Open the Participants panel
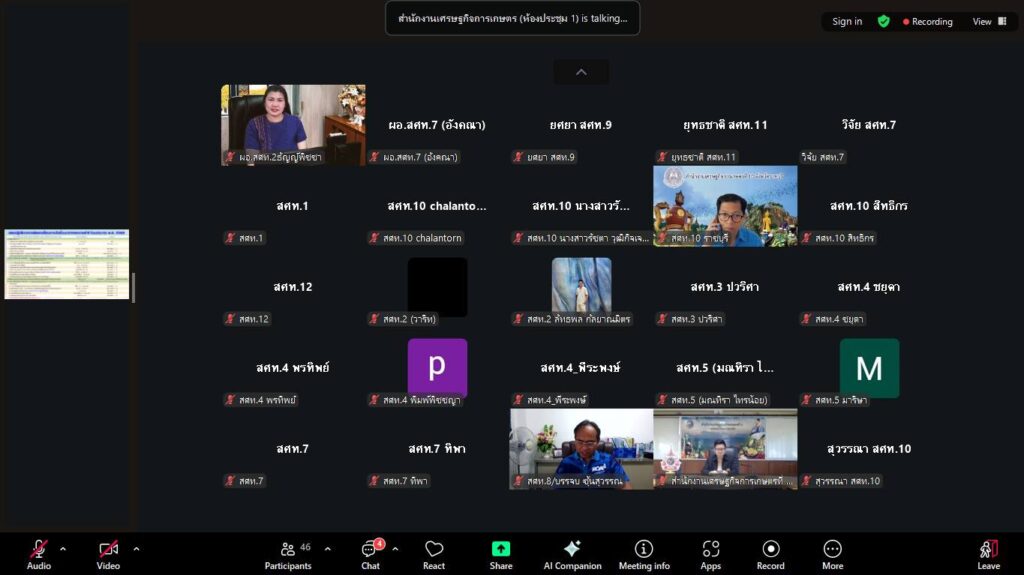This screenshot has height=575, width=1024. (288, 554)
